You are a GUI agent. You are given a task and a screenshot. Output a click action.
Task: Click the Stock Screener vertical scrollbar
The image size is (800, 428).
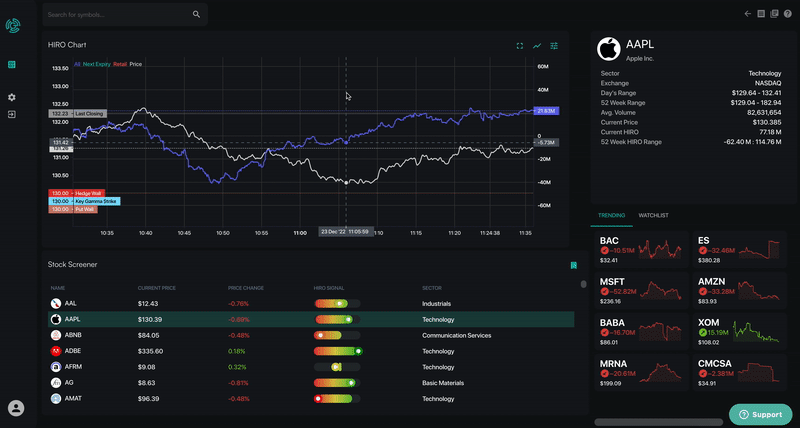[584, 284]
